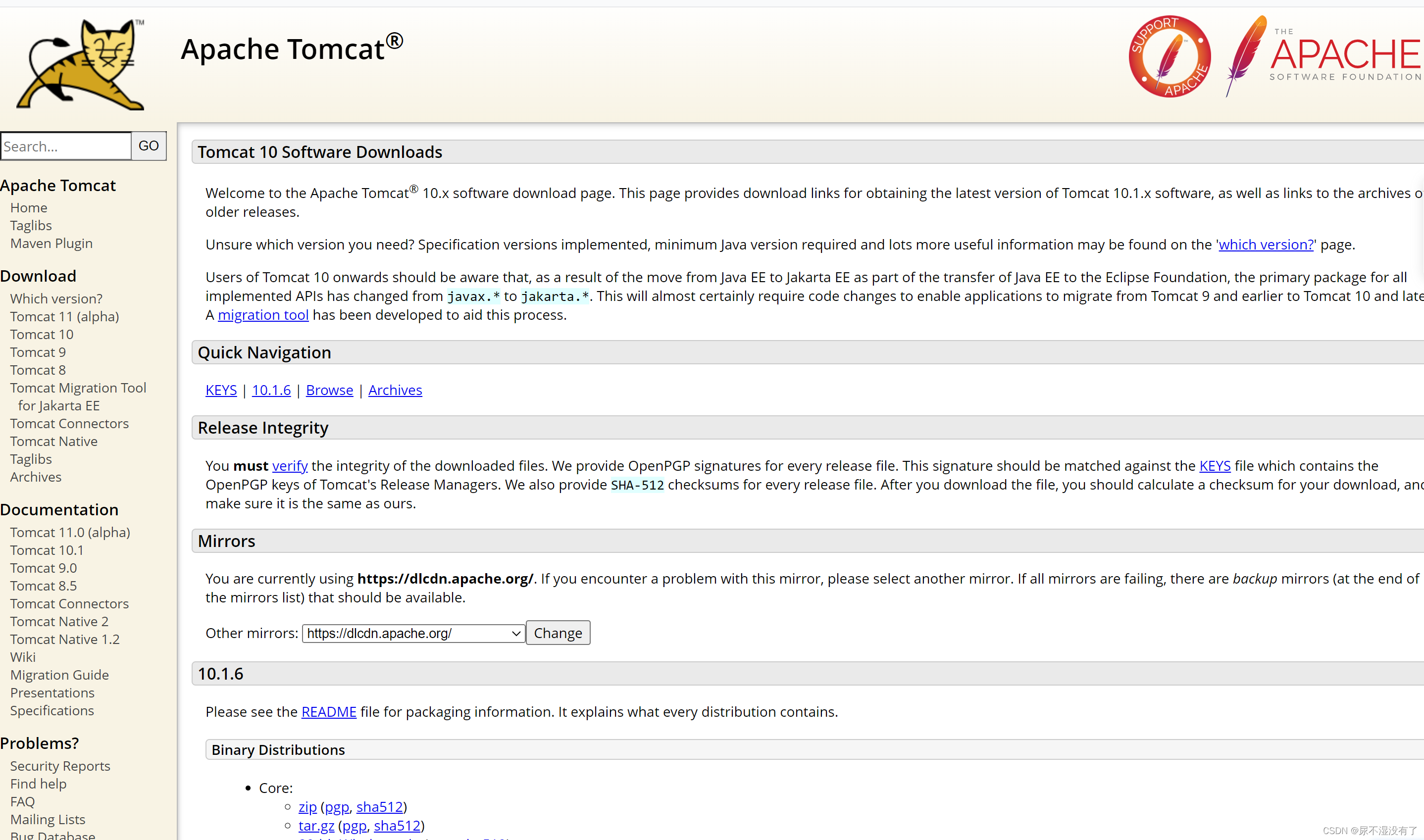
Task: Select Tomcat 8 download link
Action: (x=38, y=370)
